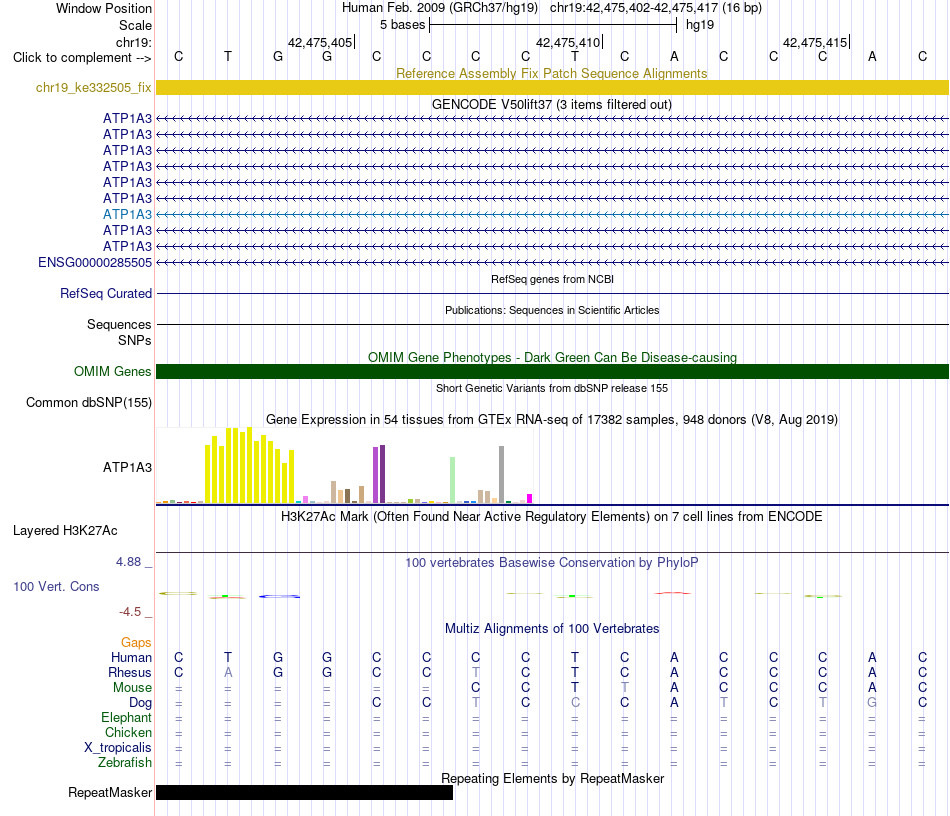The width and height of the screenshot is (950, 816).
Task: Select the chr19_ke332505_fix track label
Action: (x=93, y=87)
